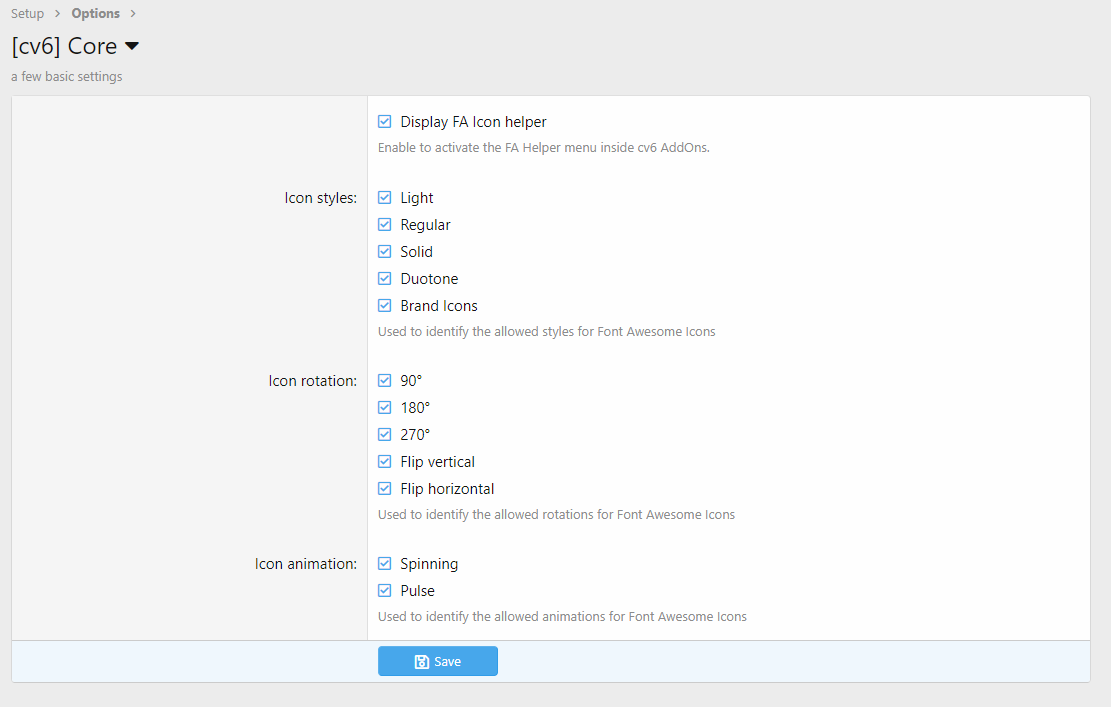Uncheck Flip vertical rotation

(385, 462)
